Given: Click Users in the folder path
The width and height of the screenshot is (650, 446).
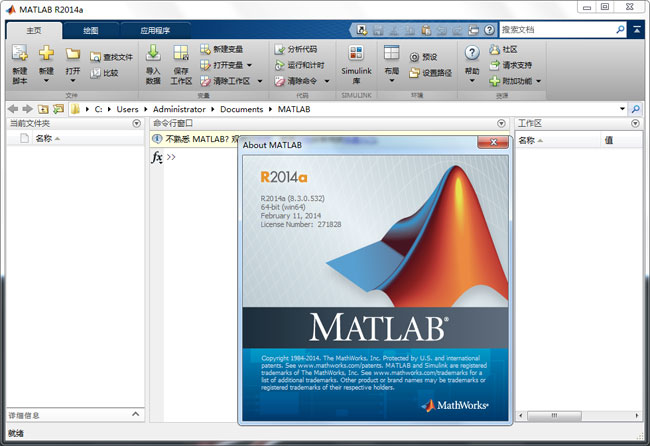Looking at the screenshot, I should pos(127,109).
